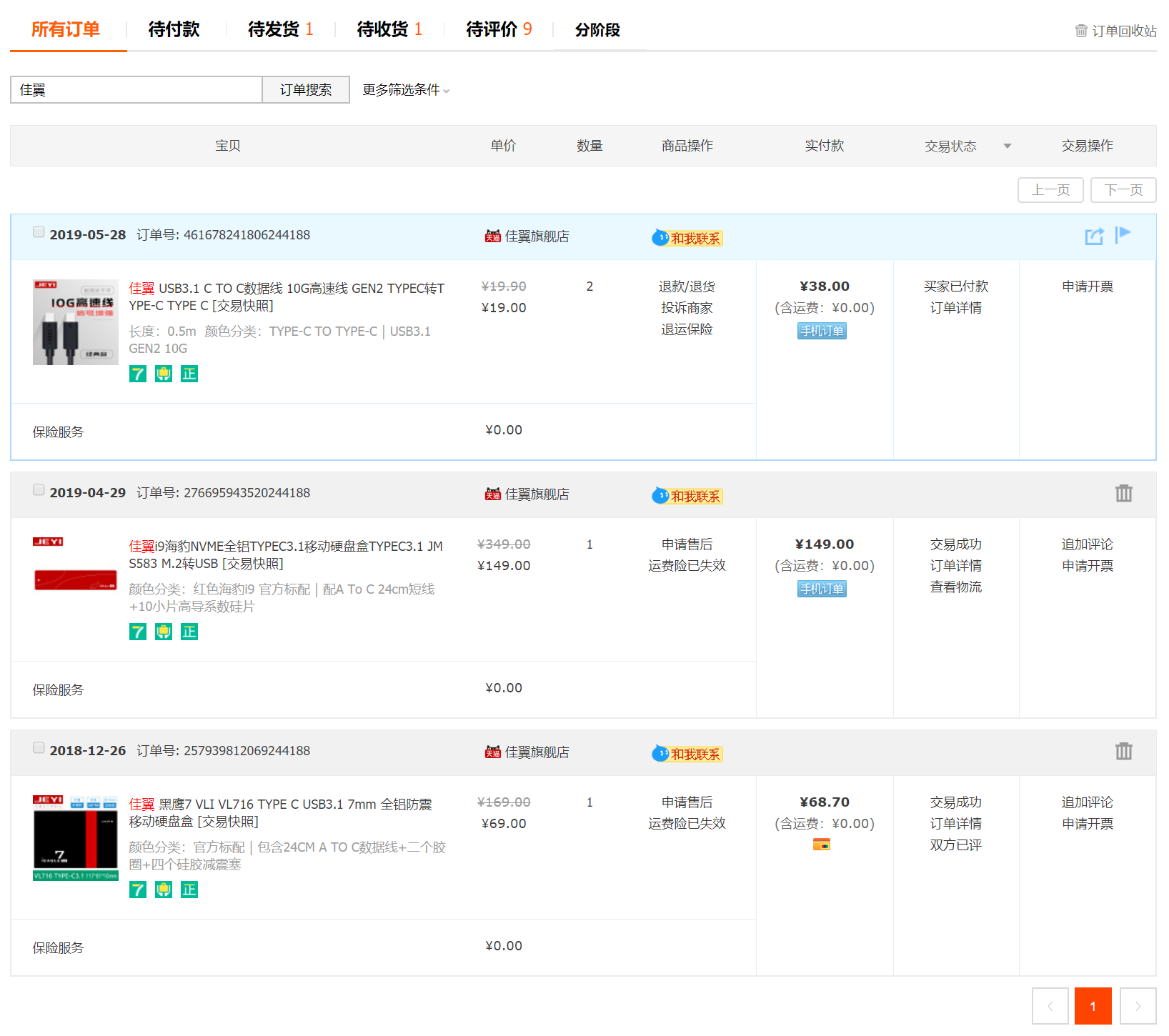Image resolution: width=1169 pixels, height=1036 pixels.
Task: Switch to 待付款 tab
Action: coord(174,29)
